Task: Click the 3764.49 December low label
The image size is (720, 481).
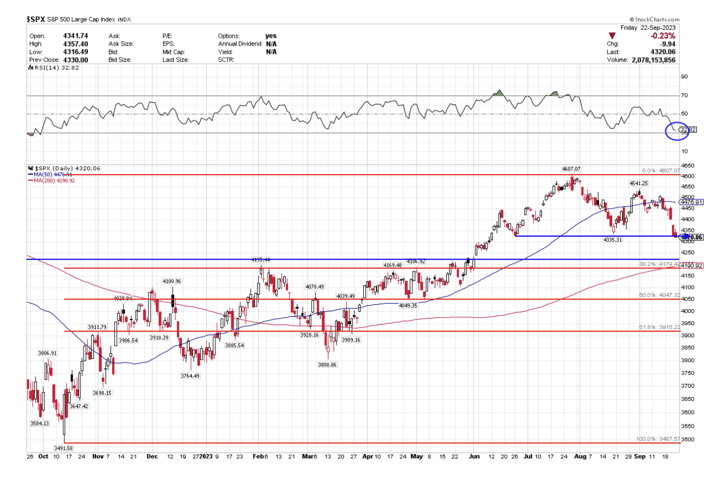Action: coord(190,376)
